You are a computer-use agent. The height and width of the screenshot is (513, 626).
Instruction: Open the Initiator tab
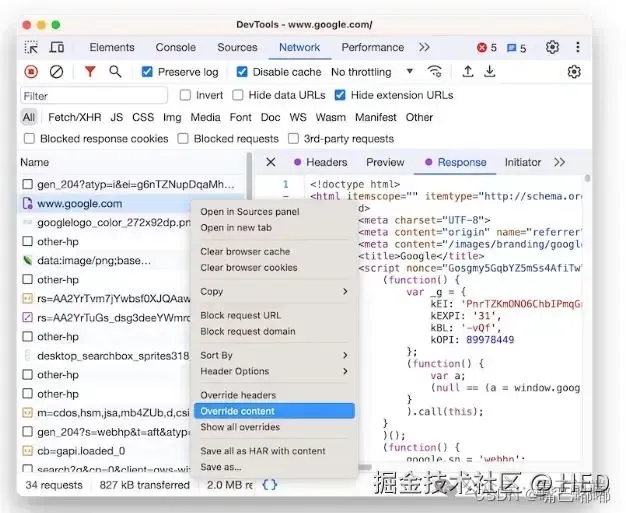point(523,162)
